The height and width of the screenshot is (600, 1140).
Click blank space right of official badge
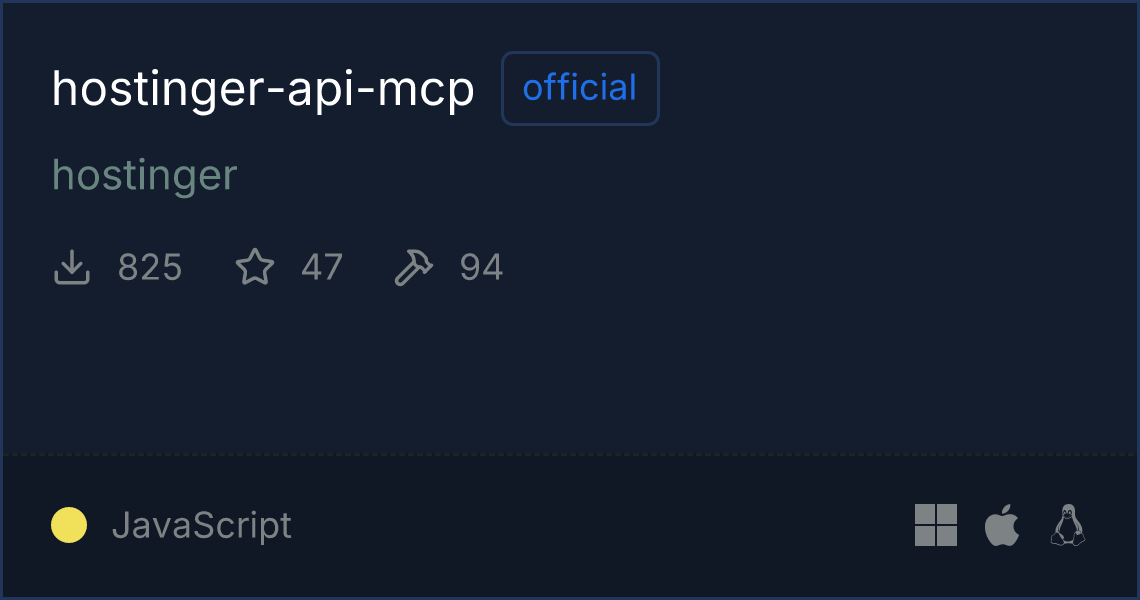[880, 90]
